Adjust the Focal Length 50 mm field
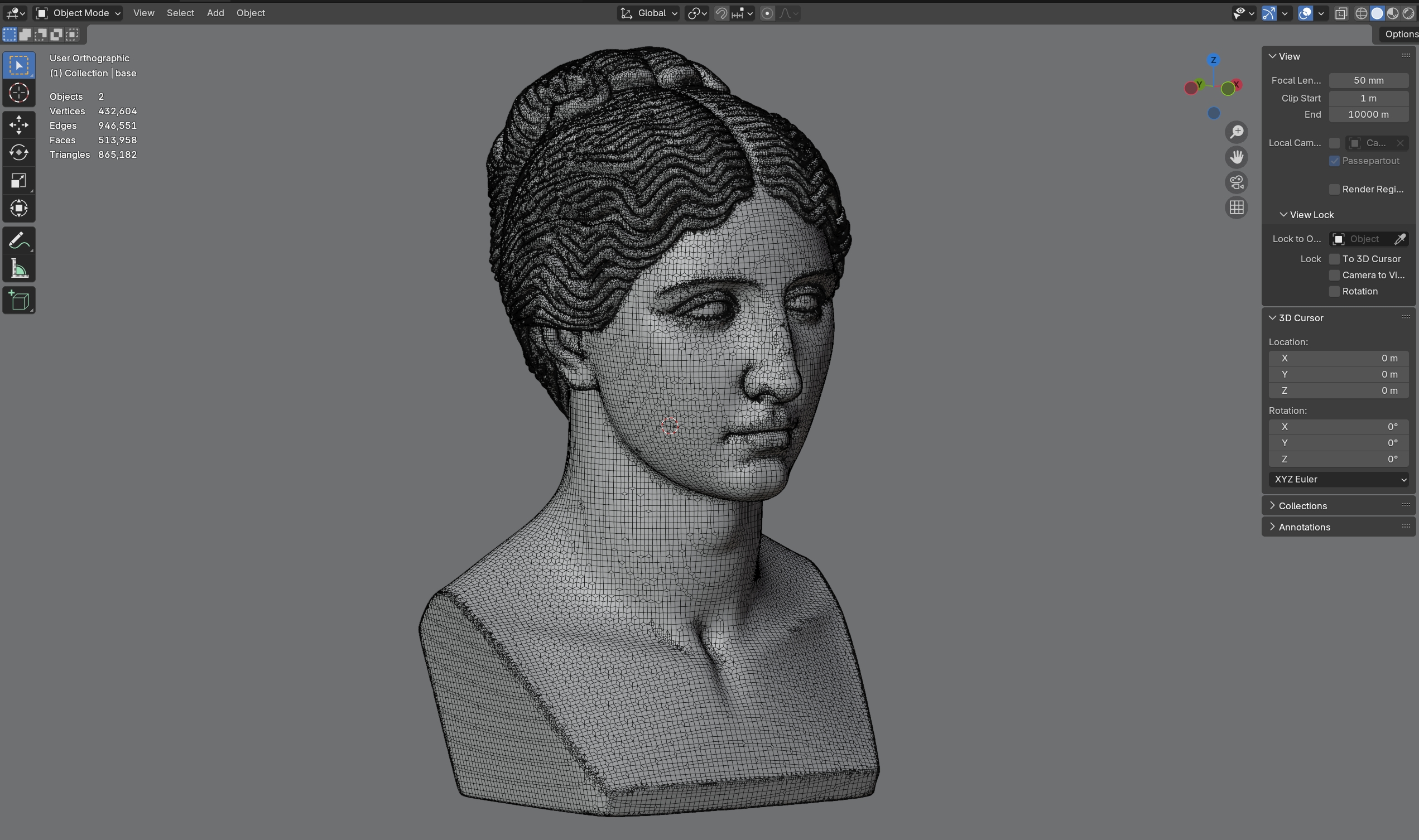The height and width of the screenshot is (840, 1419). click(x=1368, y=80)
